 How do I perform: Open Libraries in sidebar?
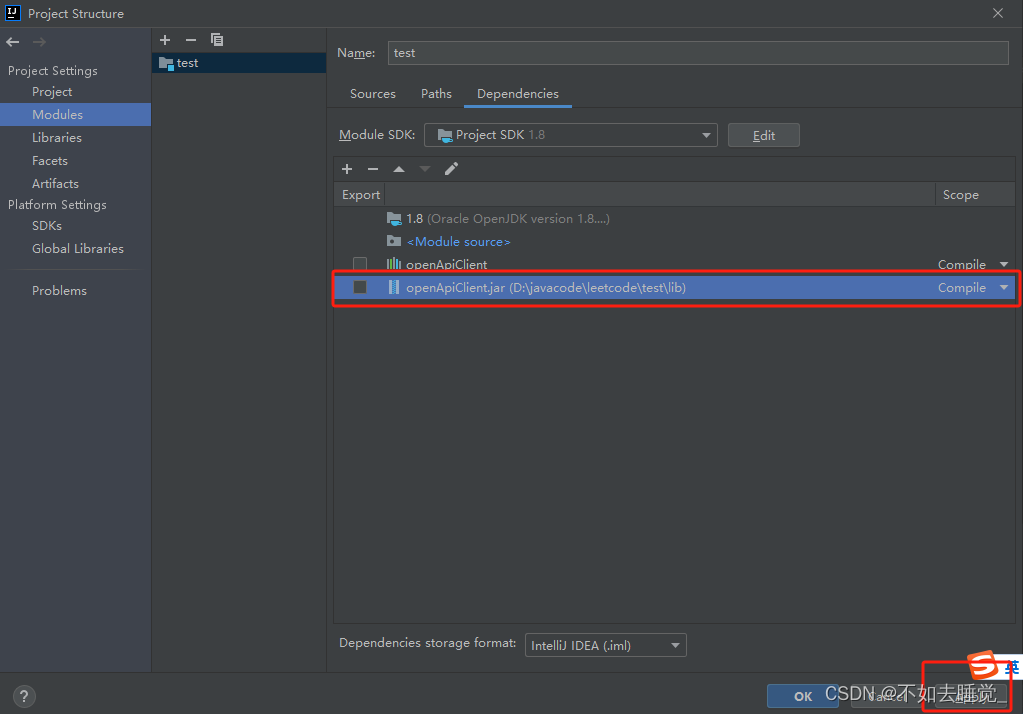click(57, 138)
